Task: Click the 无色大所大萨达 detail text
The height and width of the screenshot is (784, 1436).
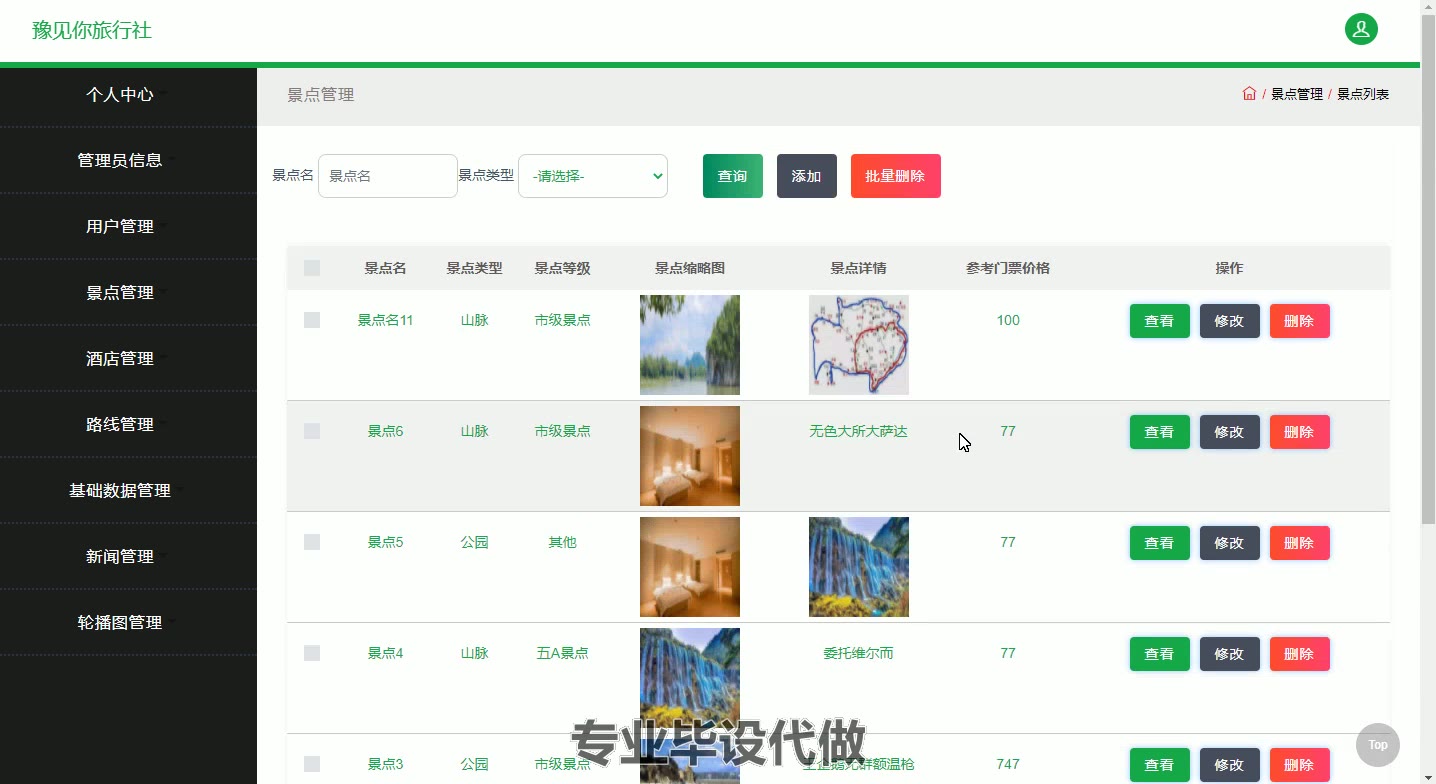Action: click(x=859, y=431)
